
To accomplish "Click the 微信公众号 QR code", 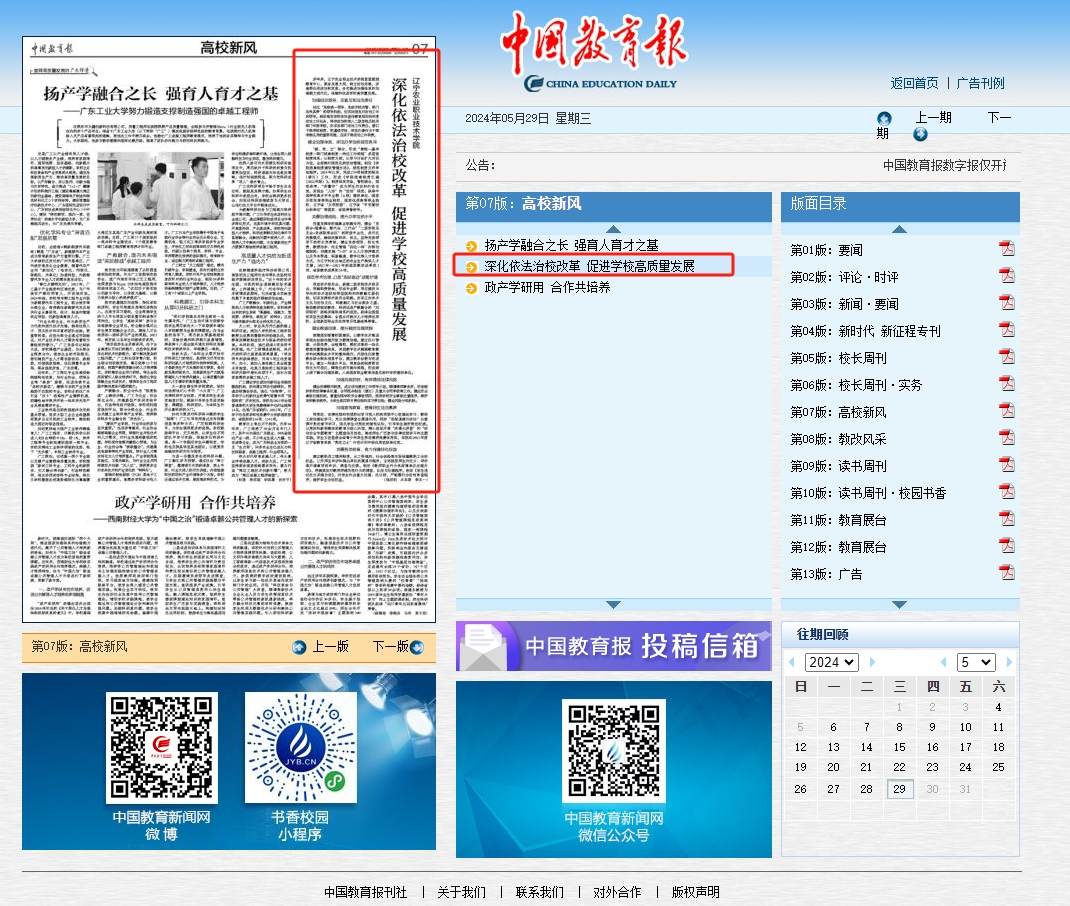I will [x=613, y=750].
